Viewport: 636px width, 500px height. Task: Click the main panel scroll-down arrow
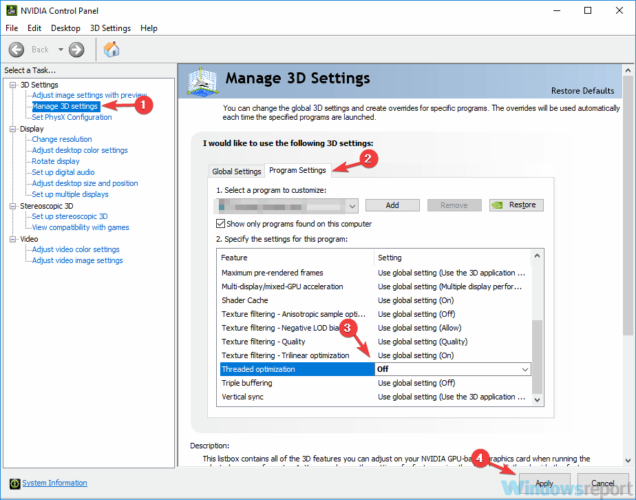(628, 461)
